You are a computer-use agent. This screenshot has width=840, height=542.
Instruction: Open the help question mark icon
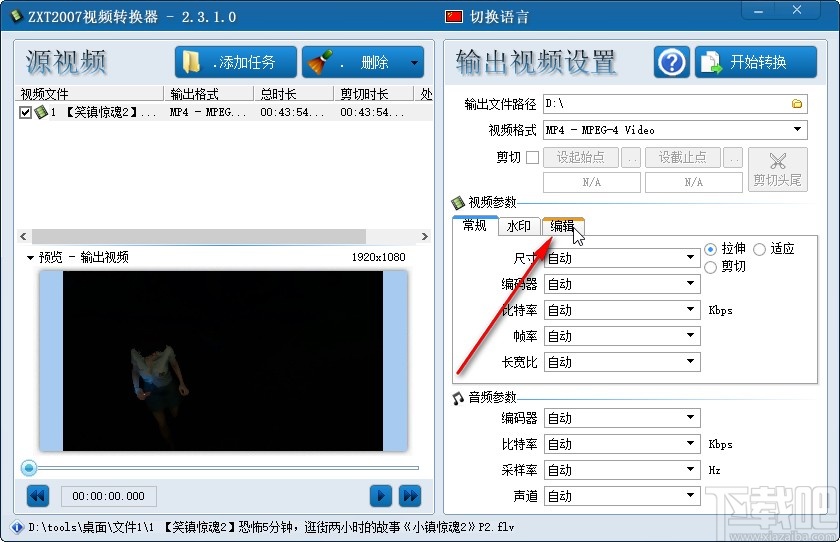(x=672, y=62)
